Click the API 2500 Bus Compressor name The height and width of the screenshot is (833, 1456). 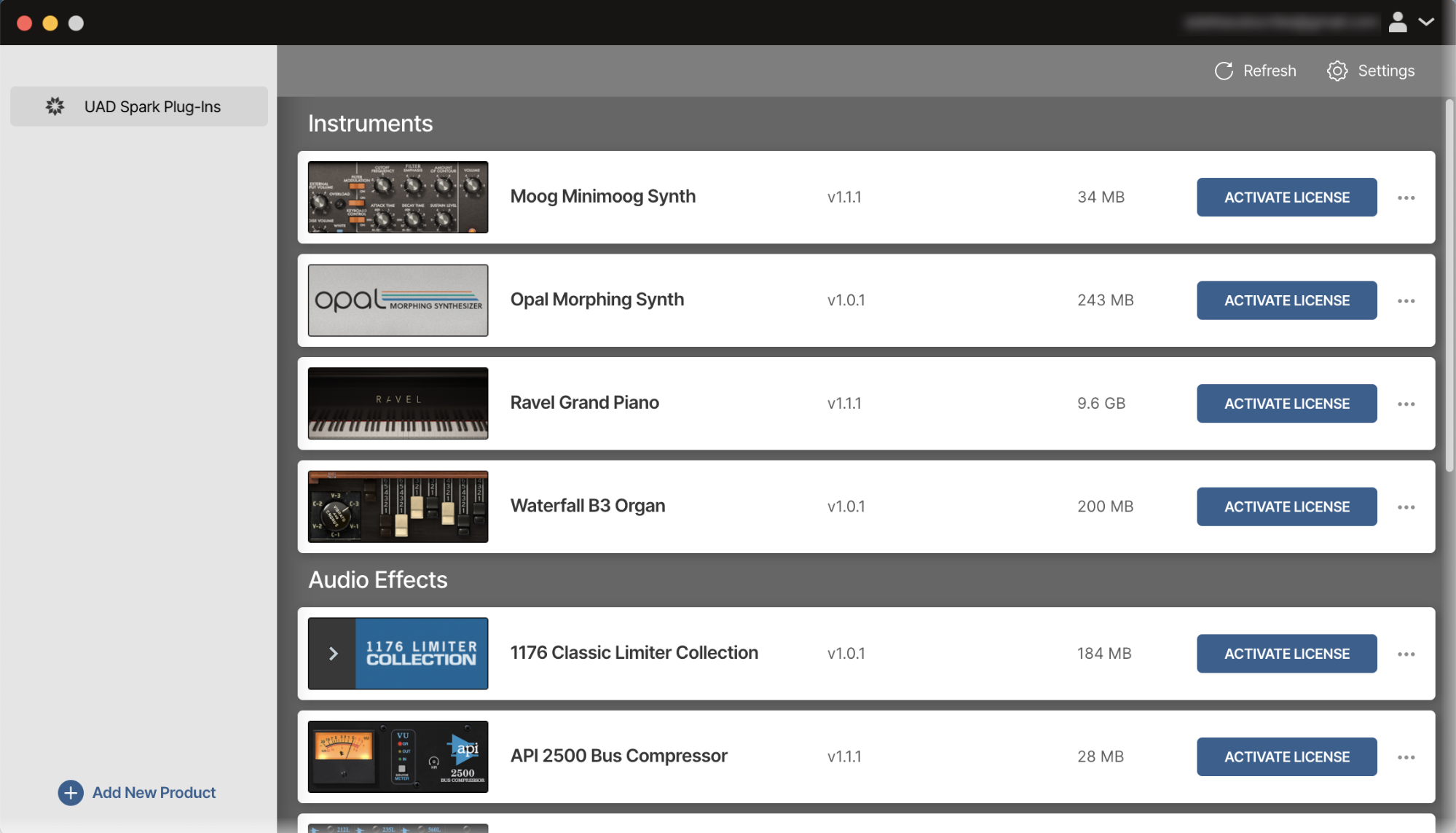click(618, 756)
